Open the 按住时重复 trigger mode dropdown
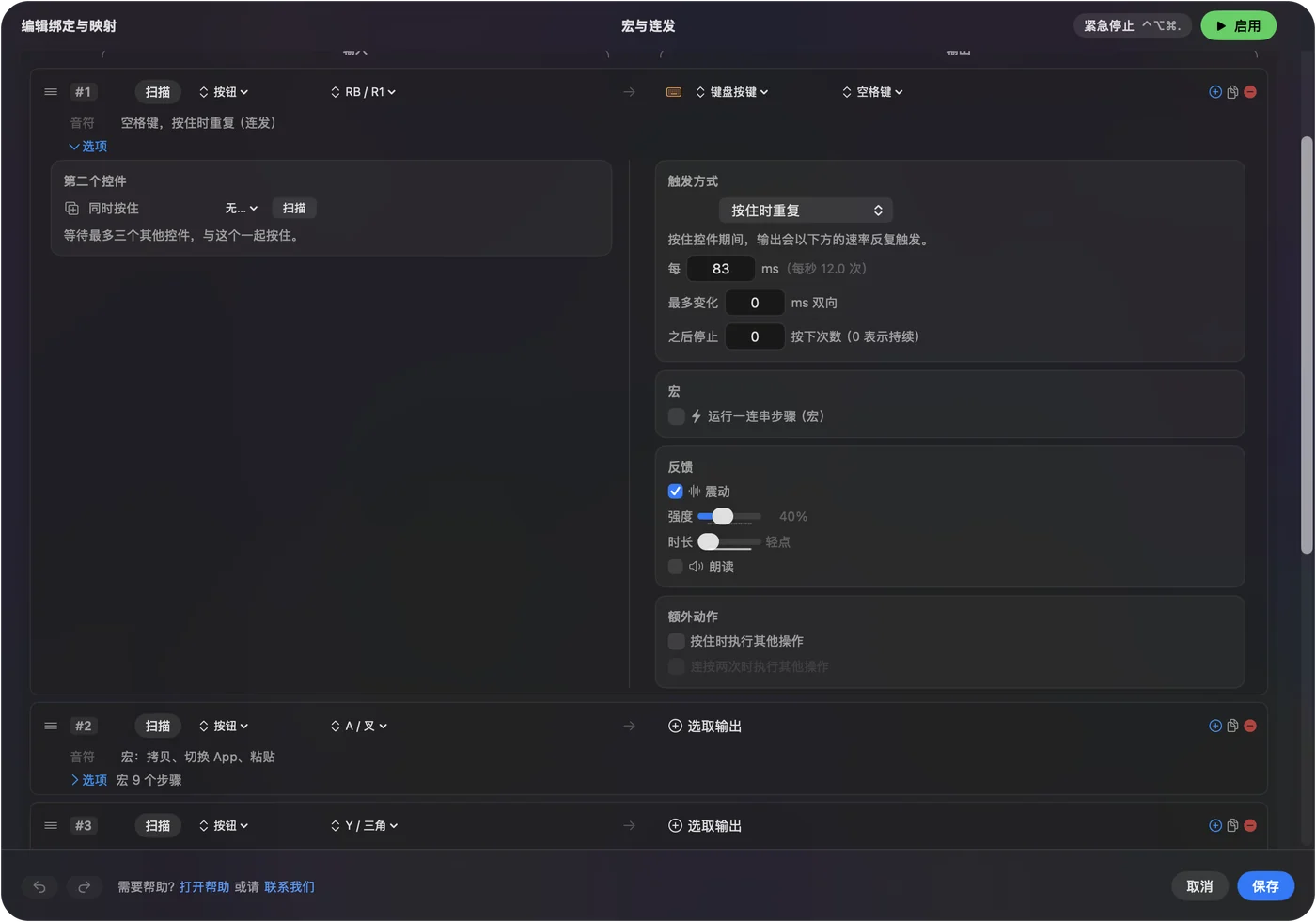1316x922 pixels. pos(807,211)
